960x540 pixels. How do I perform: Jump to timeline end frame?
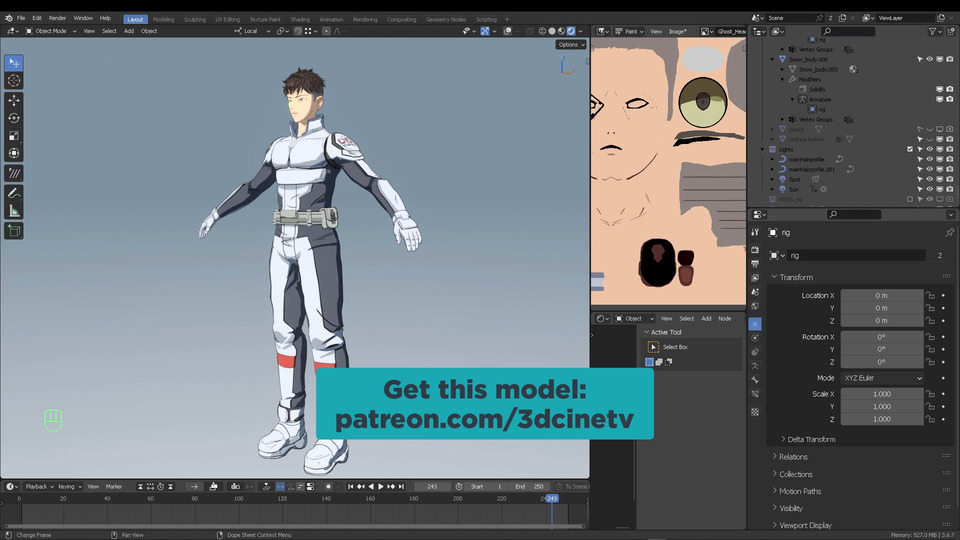(x=401, y=487)
